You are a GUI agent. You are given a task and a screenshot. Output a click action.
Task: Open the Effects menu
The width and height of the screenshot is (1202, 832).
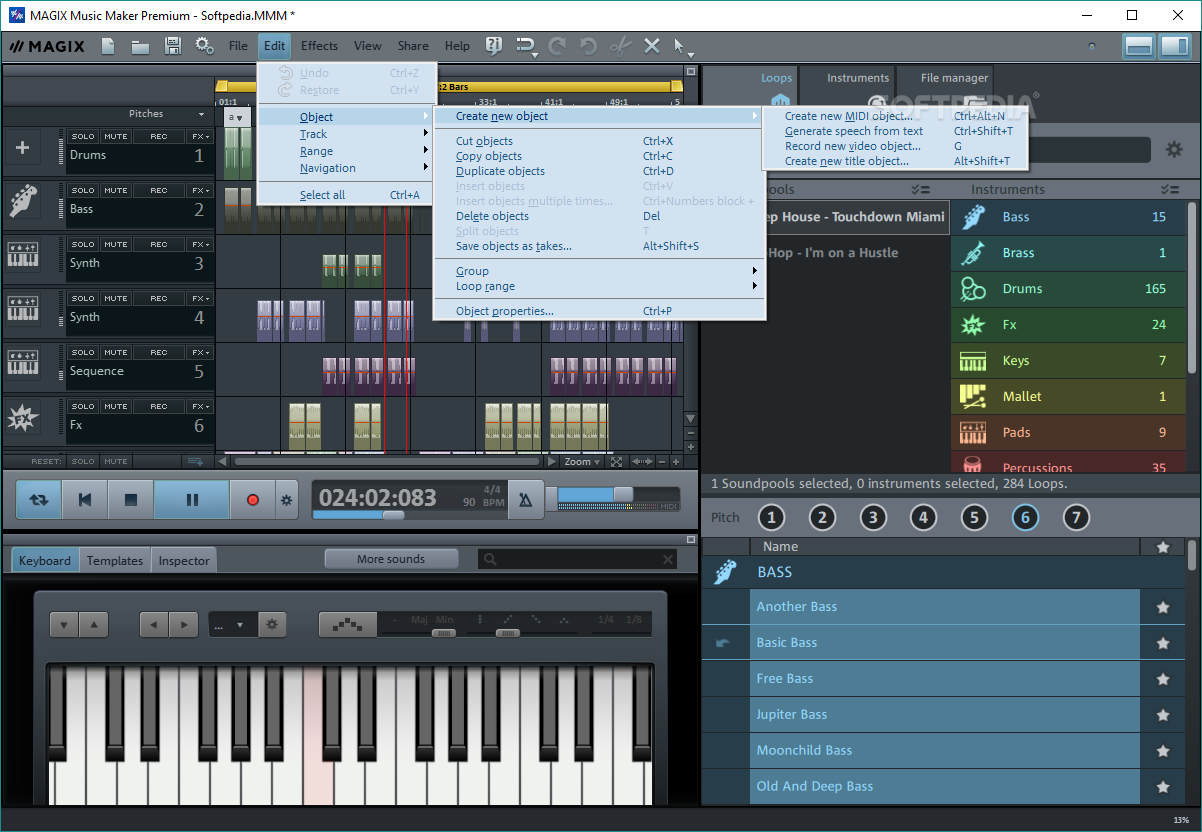(x=319, y=46)
